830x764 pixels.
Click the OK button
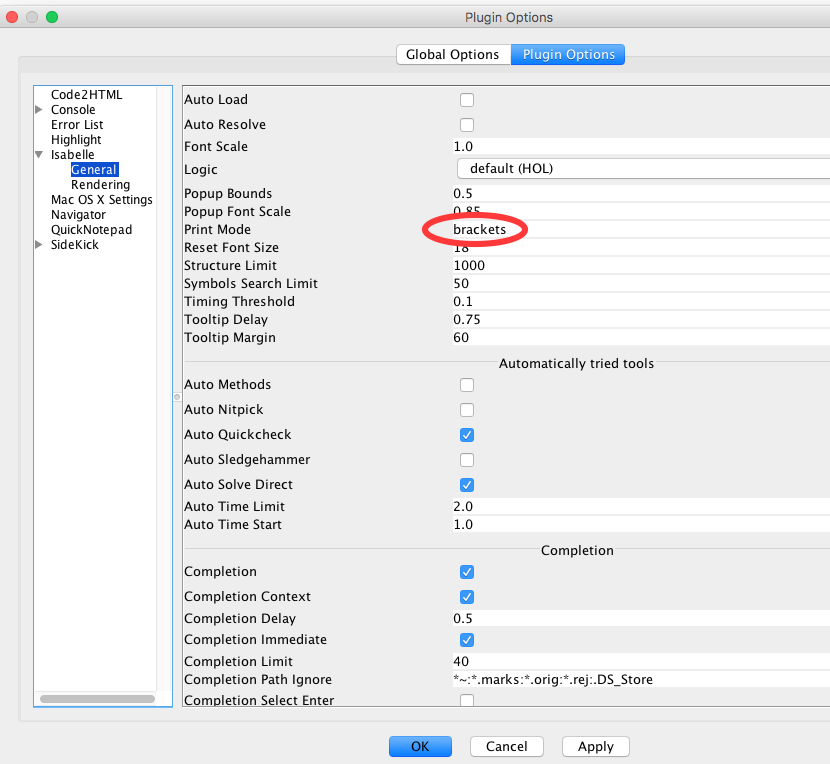tap(420, 746)
